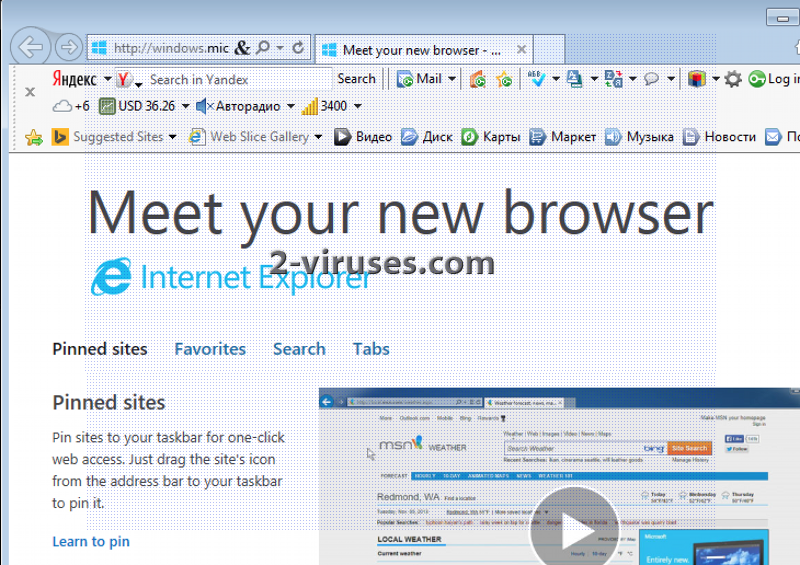This screenshot has width=800, height=565.
Task: Click the green key Log in icon
Action: click(757, 79)
